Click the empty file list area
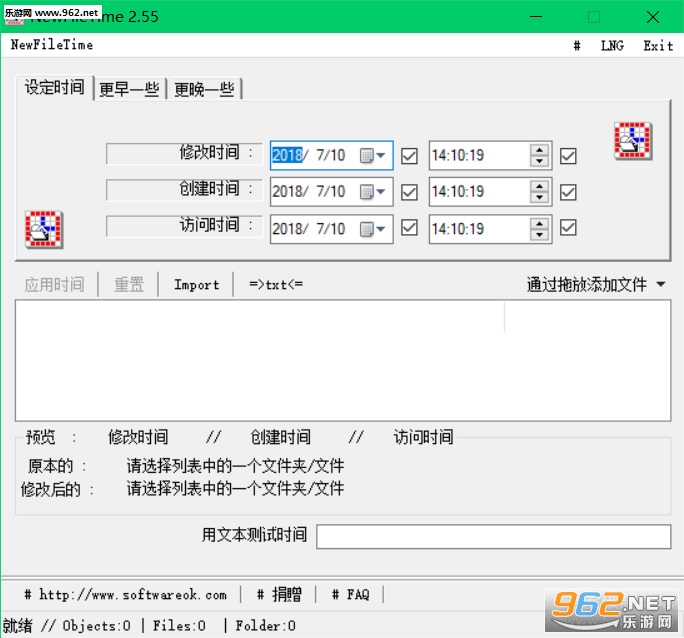Viewport: 684px width, 638px height. tap(343, 360)
